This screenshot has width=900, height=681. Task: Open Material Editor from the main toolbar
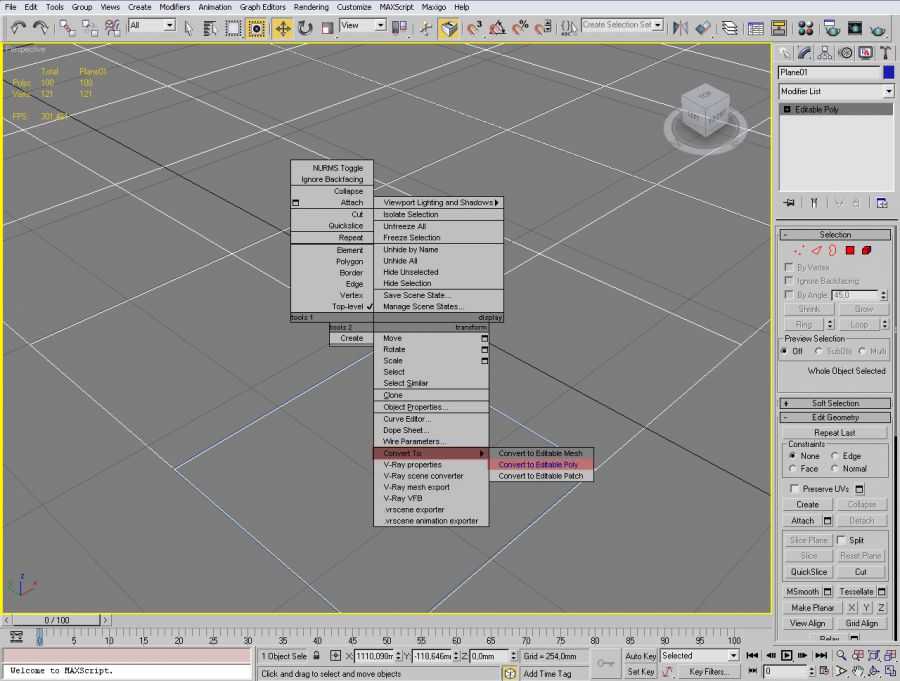pyautogui.click(x=806, y=28)
